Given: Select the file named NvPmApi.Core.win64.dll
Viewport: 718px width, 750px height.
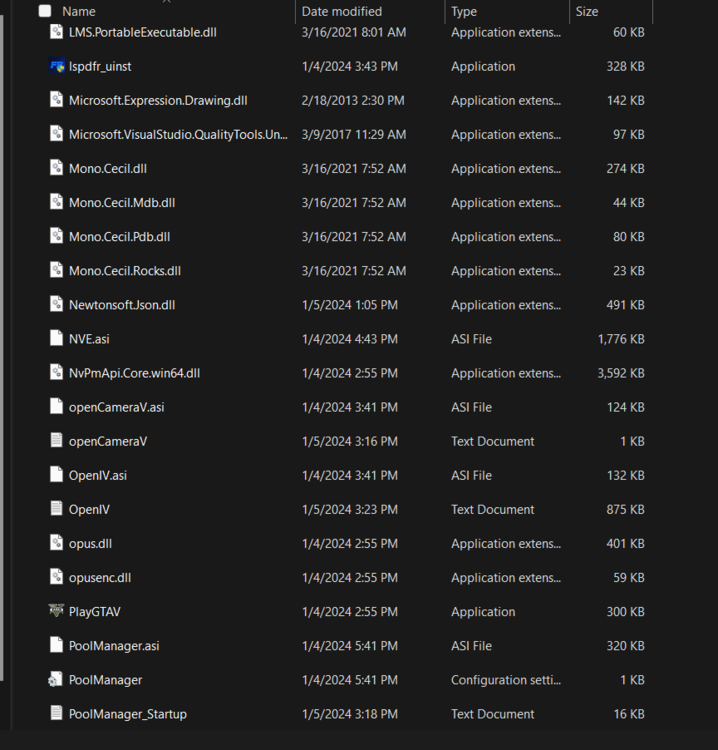Looking at the screenshot, I should click(x=134, y=373).
